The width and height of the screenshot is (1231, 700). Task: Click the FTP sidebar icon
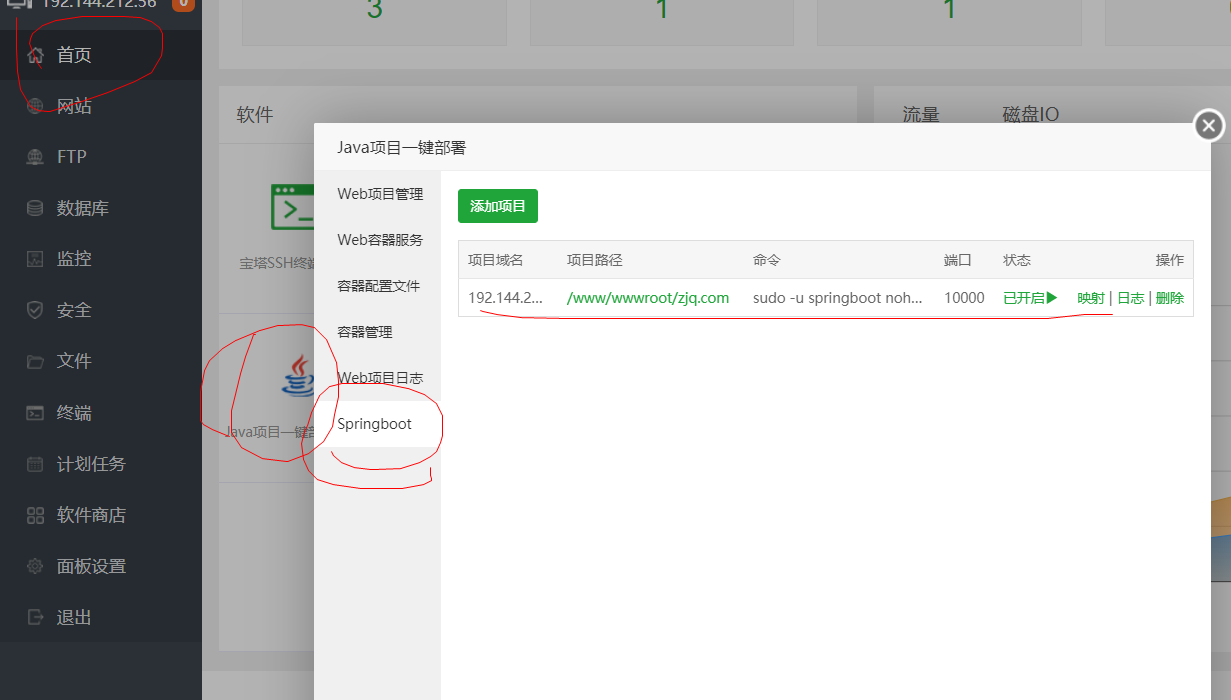36,157
